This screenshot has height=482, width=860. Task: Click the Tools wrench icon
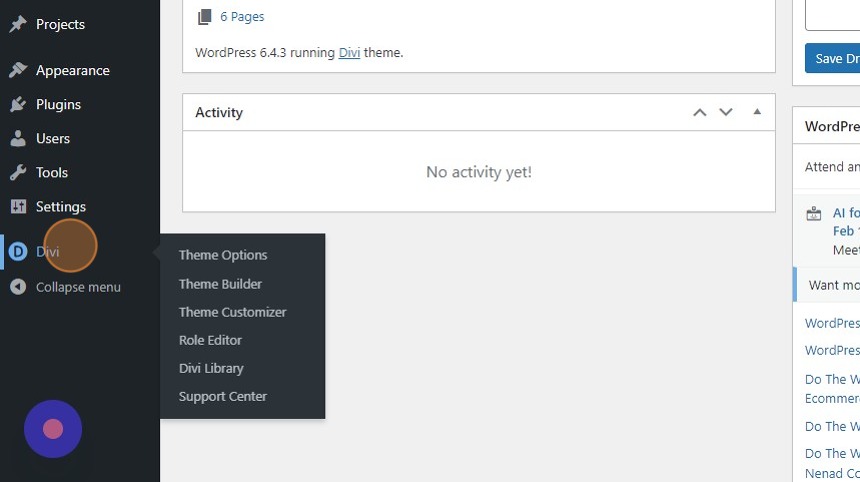pyautogui.click(x=17, y=173)
